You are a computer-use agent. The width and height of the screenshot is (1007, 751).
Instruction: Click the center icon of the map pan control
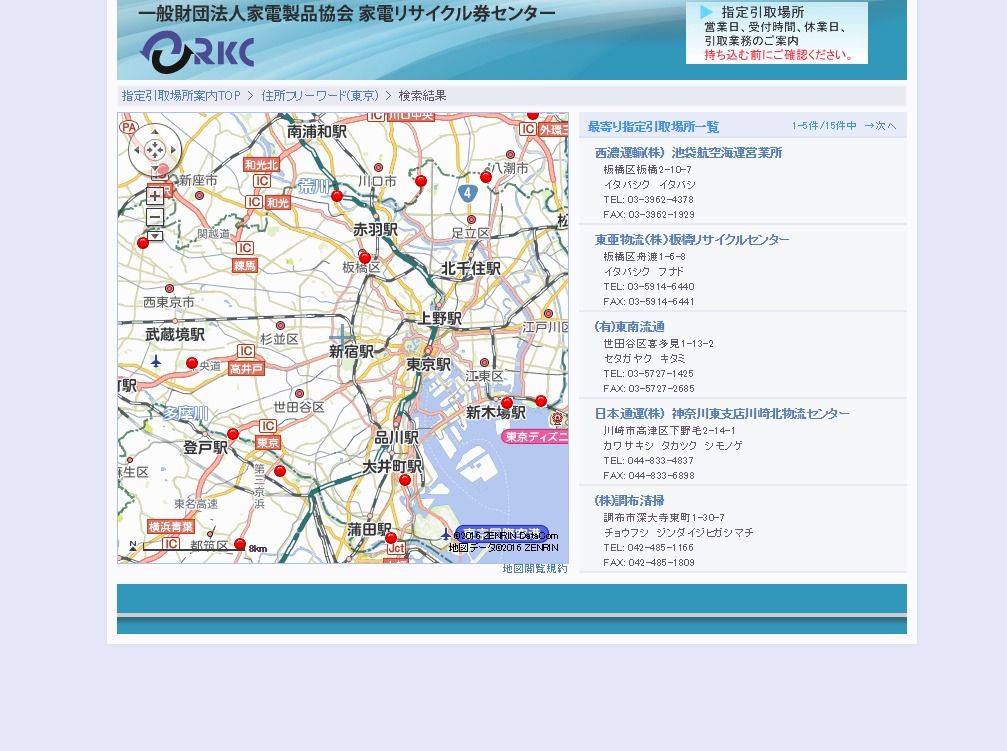(155, 150)
